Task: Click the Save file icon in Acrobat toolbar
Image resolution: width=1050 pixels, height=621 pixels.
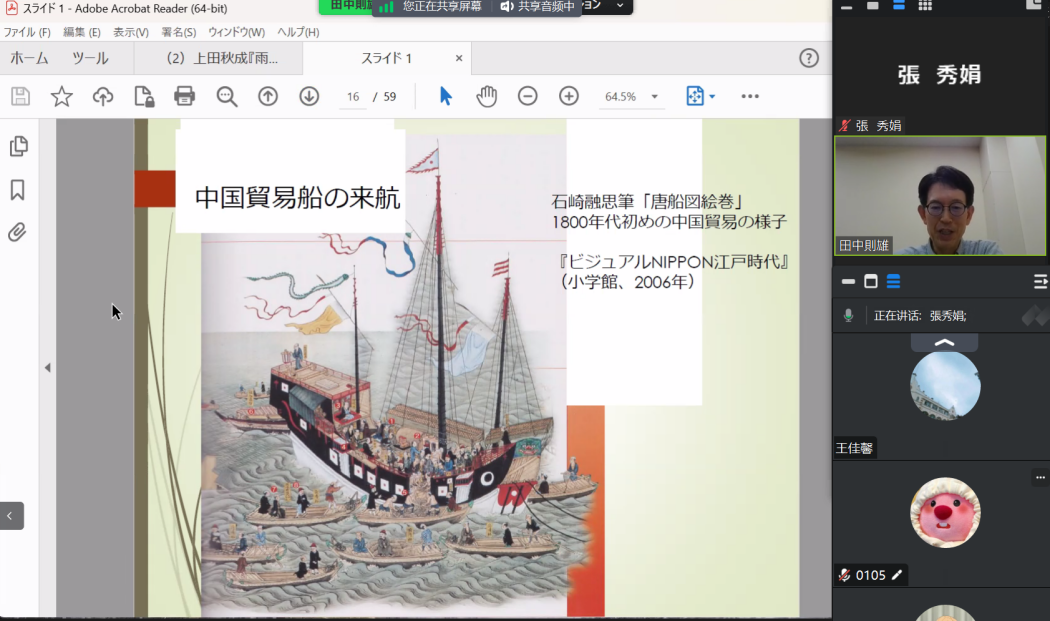Action: coord(21,96)
